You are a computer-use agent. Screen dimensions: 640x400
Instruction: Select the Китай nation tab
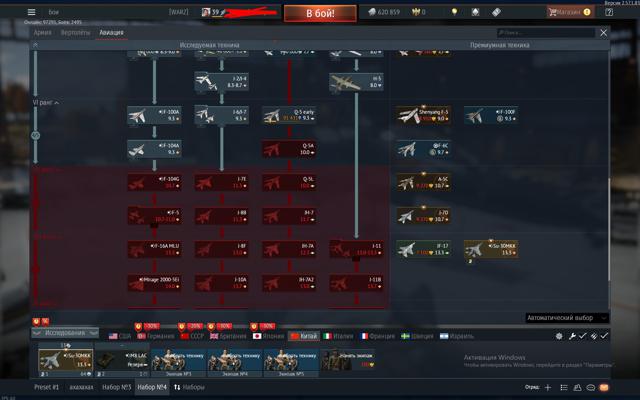pyautogui.click(x=304, y=336)
